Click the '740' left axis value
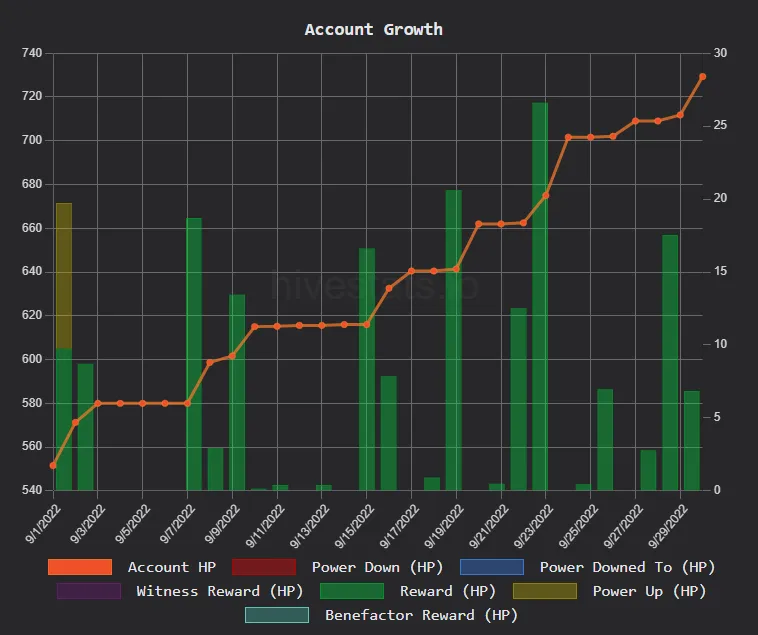758x635 pixels. (32, 53)
